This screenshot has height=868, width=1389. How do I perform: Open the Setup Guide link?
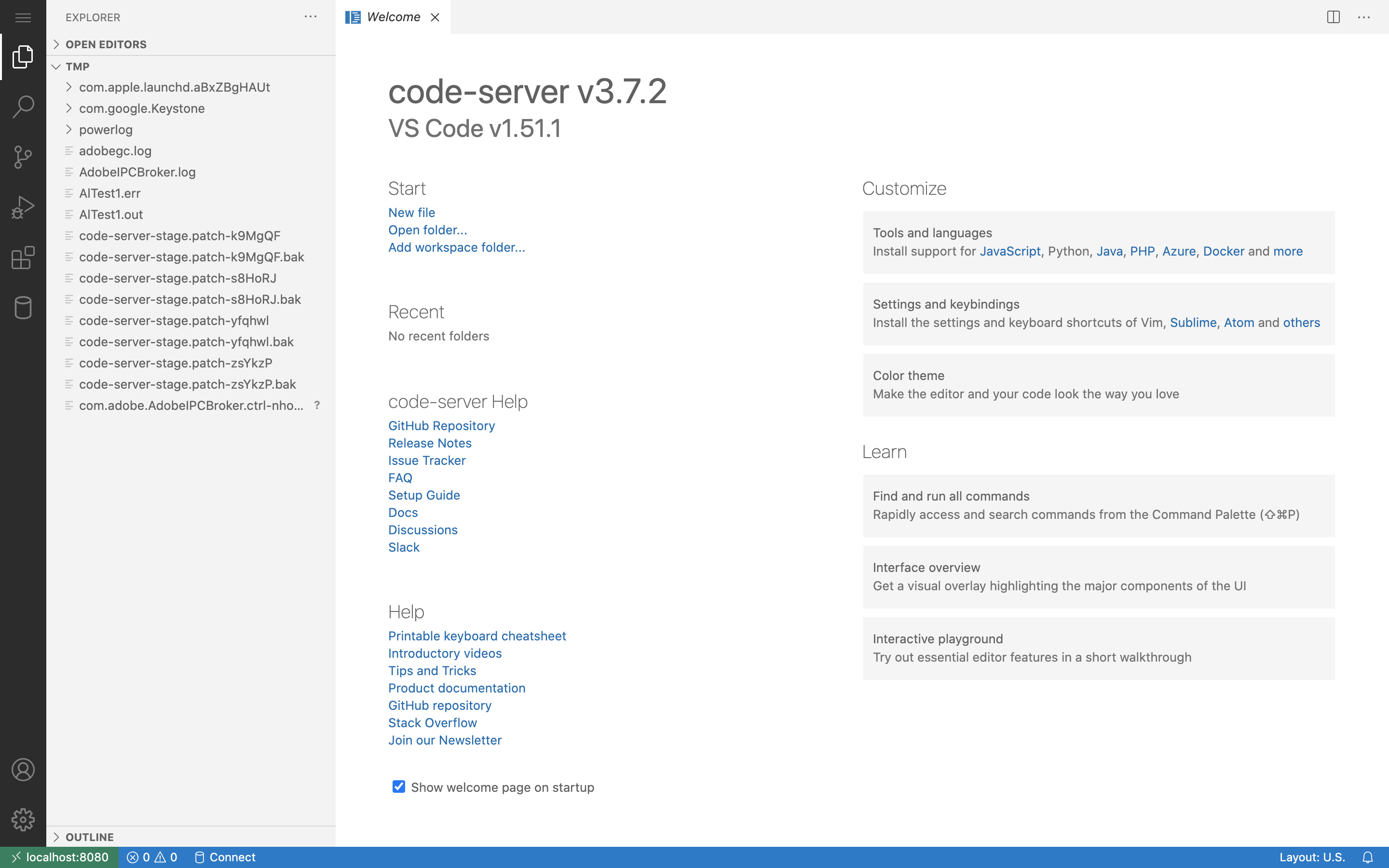[424, 495]
